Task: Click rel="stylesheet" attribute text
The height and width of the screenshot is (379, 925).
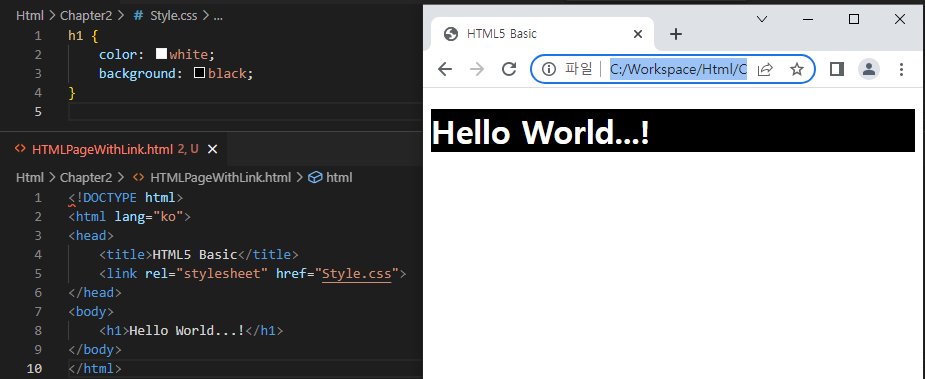Action: coord(206,273)
